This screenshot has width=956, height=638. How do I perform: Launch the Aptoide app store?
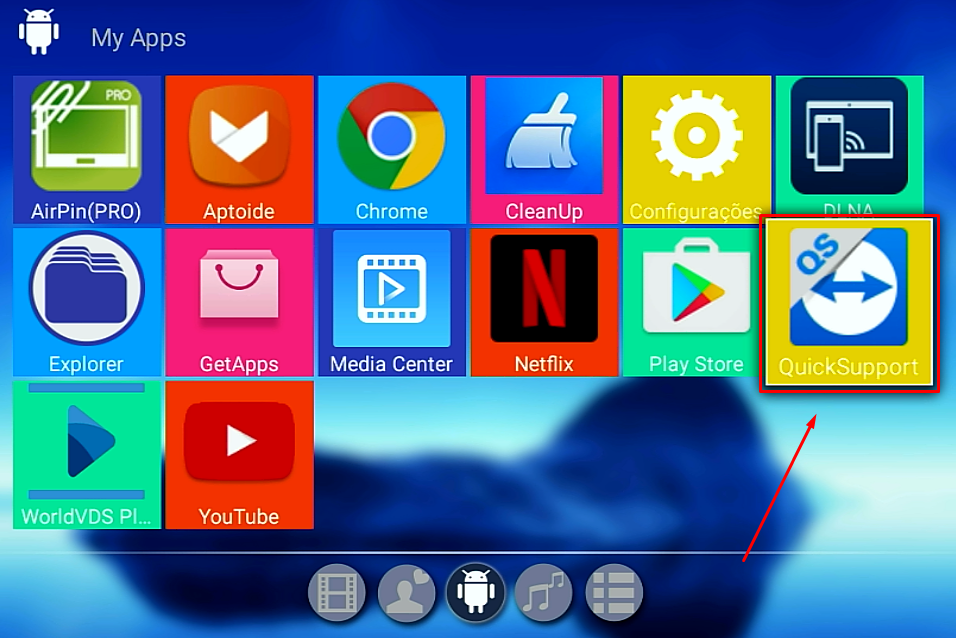tap(239, 149)
